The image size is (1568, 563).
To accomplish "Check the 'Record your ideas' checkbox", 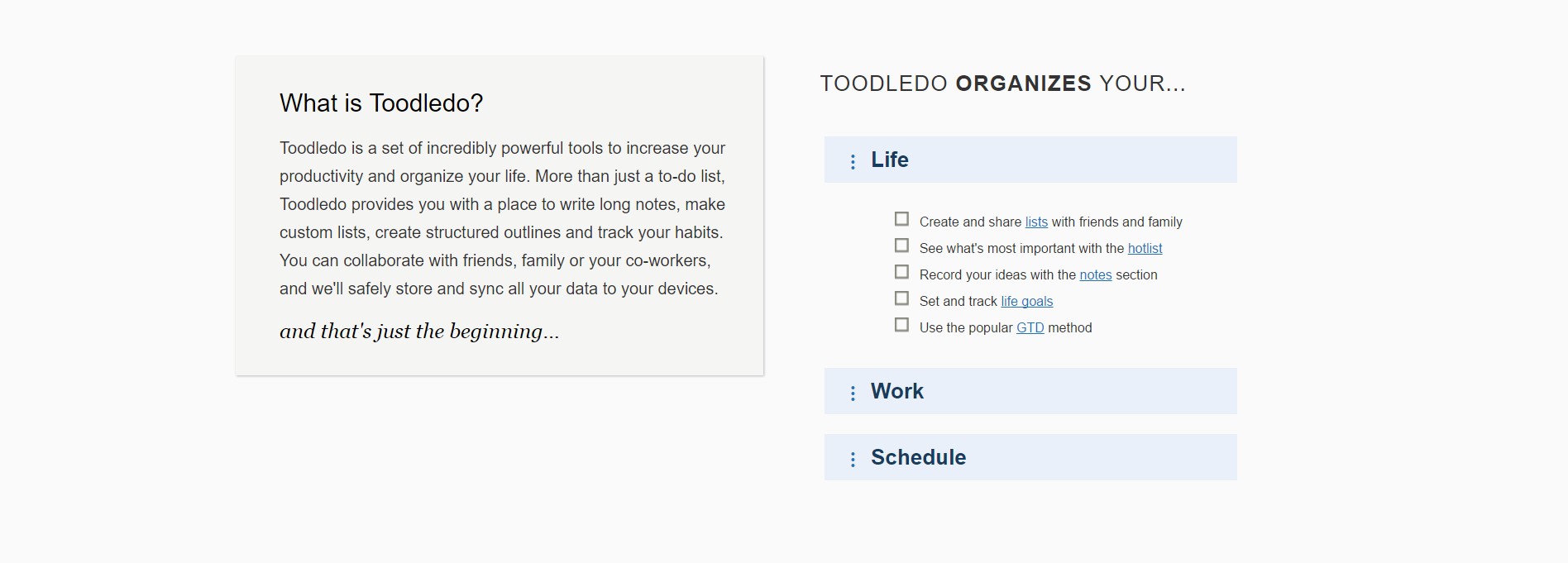I will click(x=901, y=272).
